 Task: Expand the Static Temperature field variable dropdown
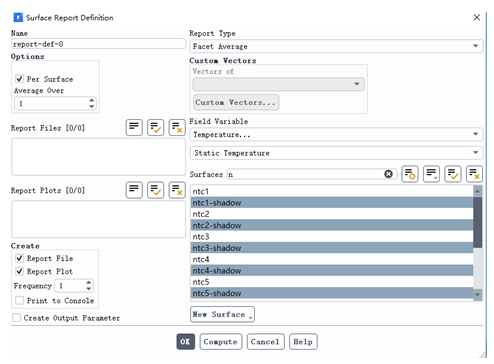pos(336,153)
